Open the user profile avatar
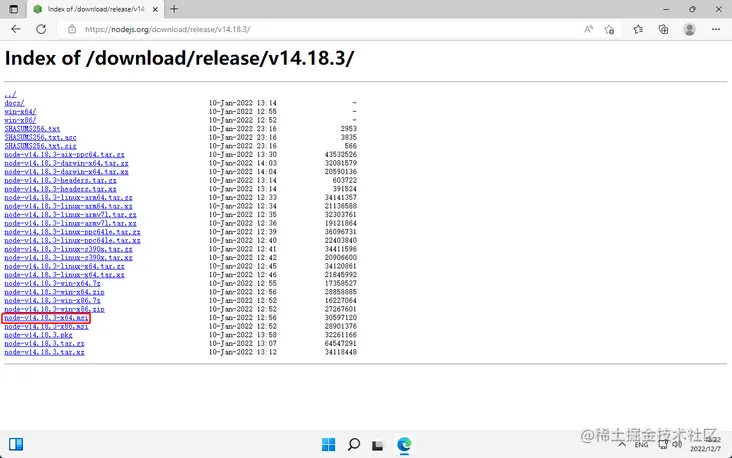Screen dimensions: 732x458 coord(690,29)
